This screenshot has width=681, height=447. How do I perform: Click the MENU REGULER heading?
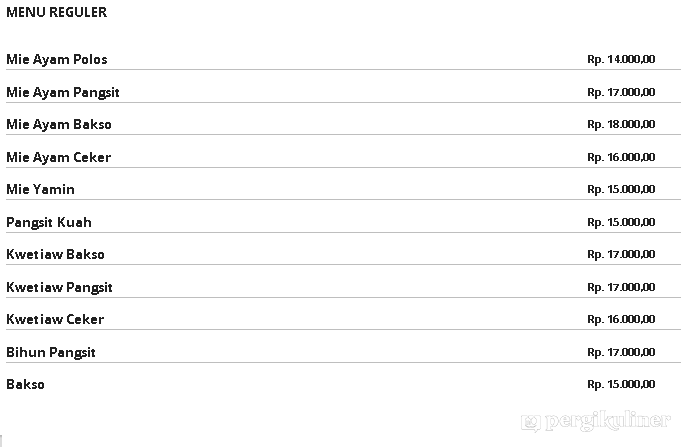(x=57, y=13)
